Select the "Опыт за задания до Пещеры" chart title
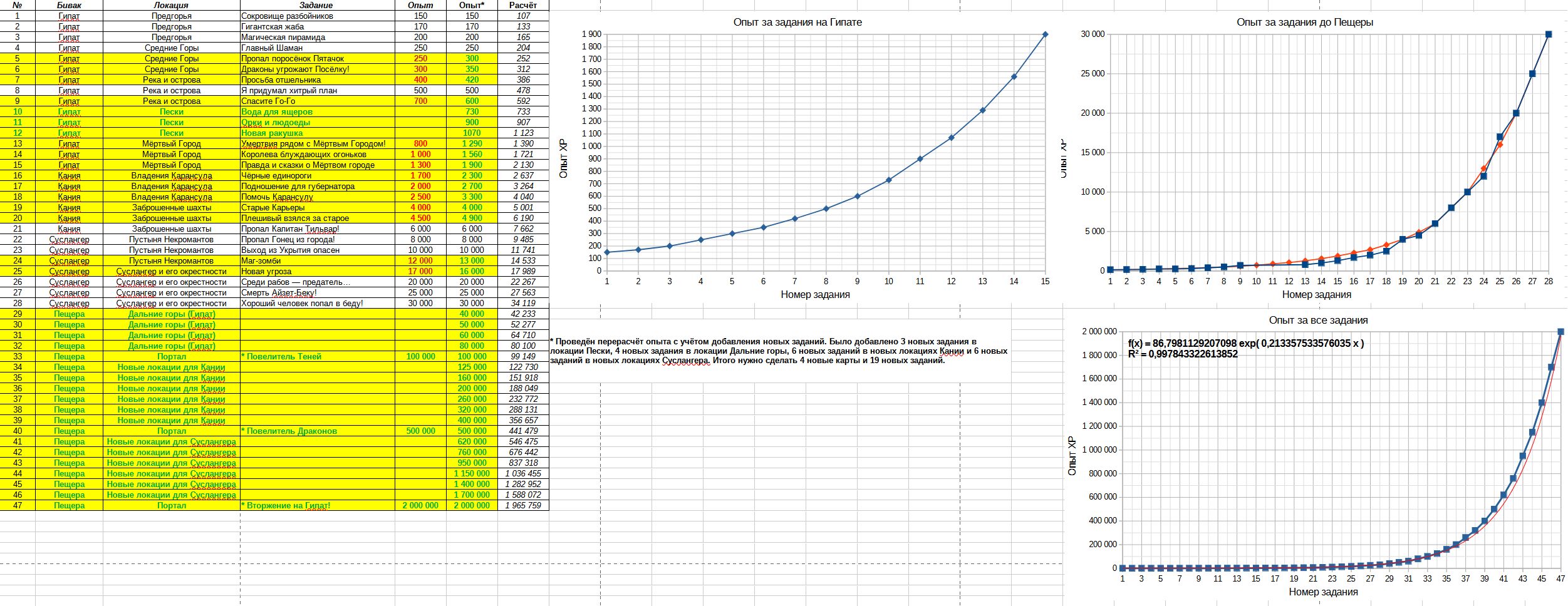The width and height of the screenshot is (1568, 606). 1304,22
